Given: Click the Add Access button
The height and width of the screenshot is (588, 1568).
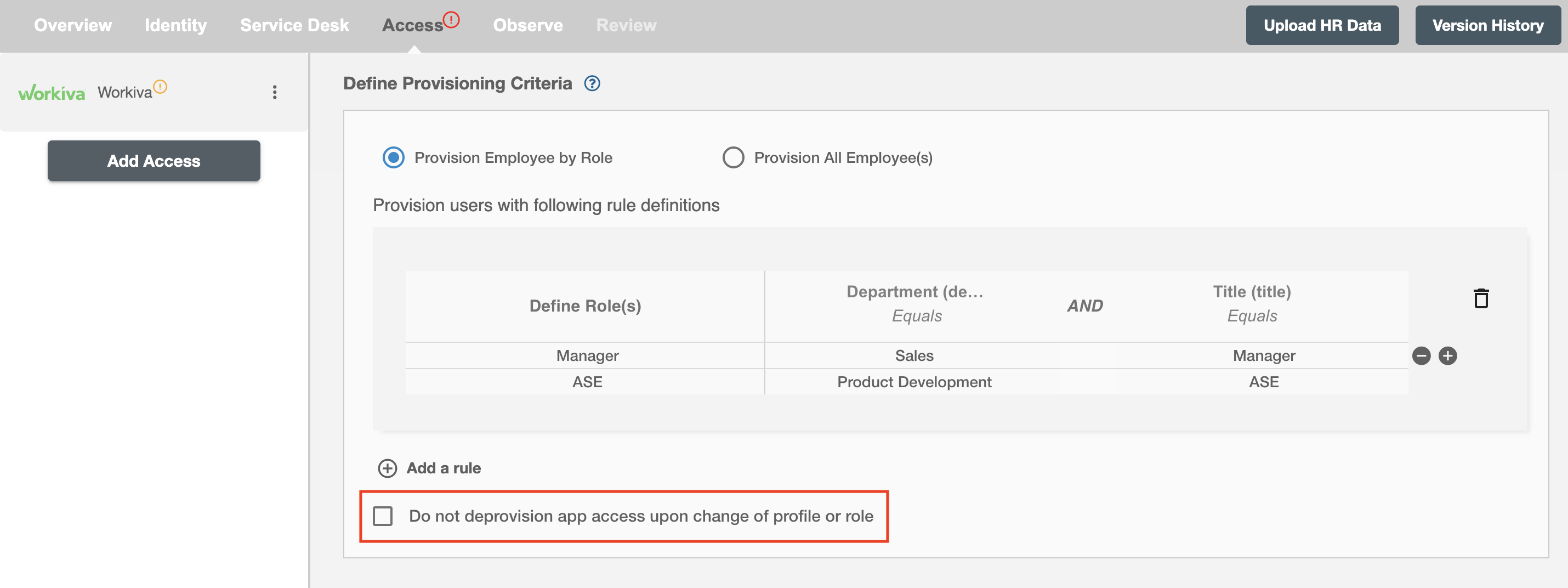Looking at the screenshot, I should pyautogui.click(x=154, y=161).
